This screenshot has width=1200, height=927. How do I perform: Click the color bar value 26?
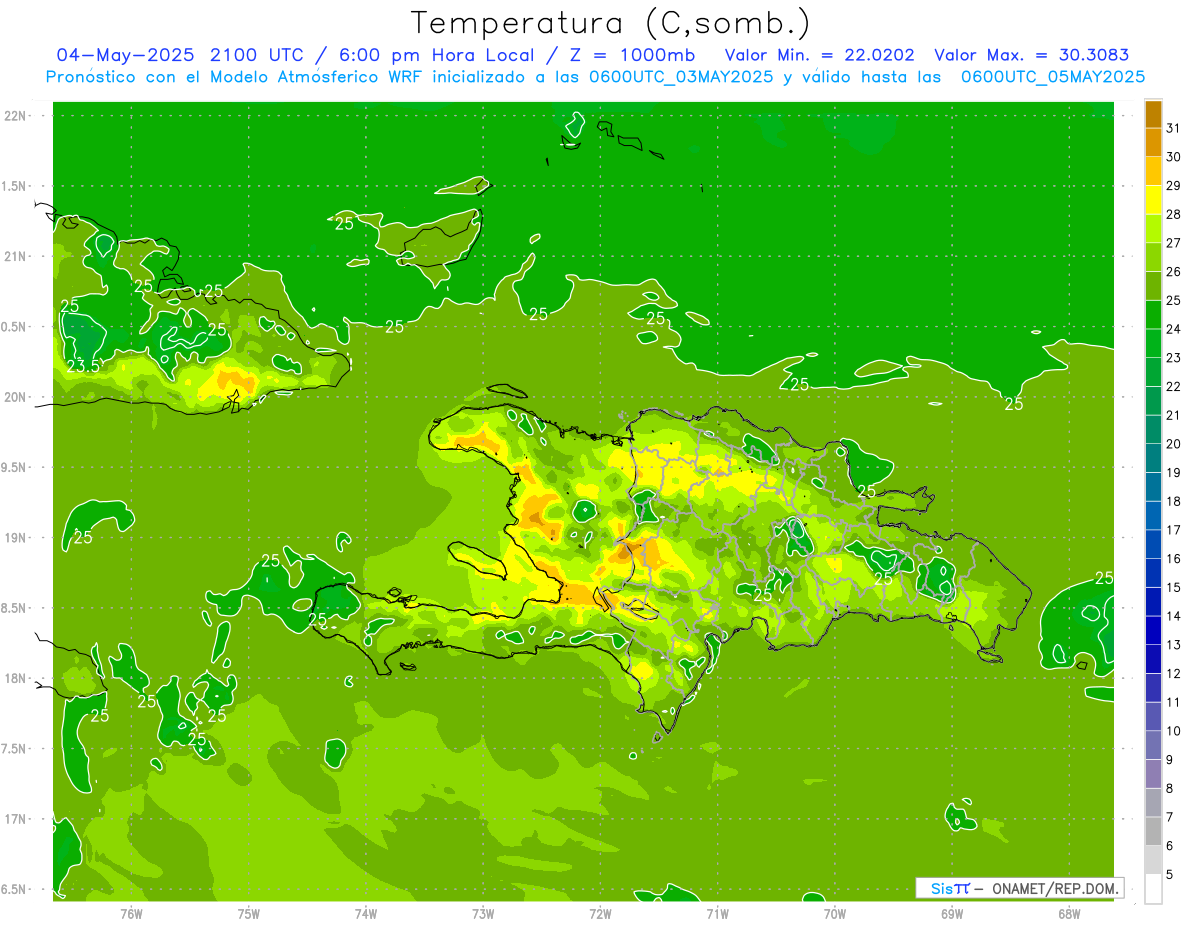[x=1173, y=272]
